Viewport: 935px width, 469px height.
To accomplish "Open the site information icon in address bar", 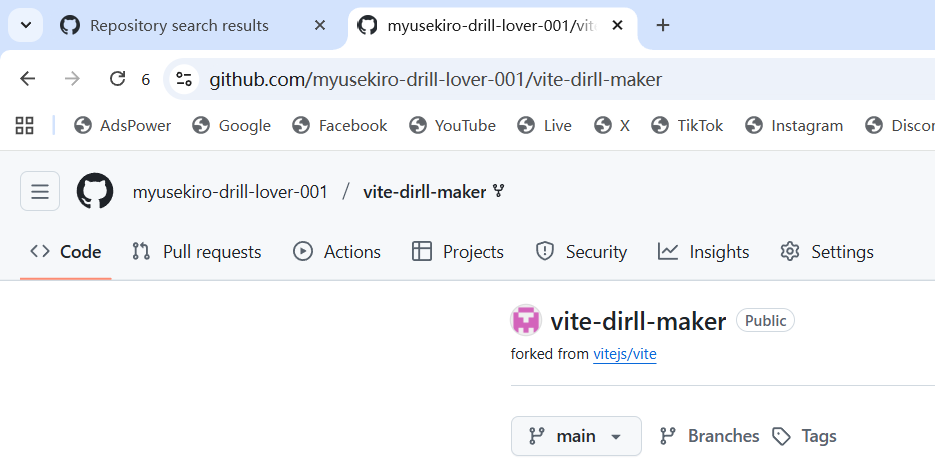I will click(182, 79).
